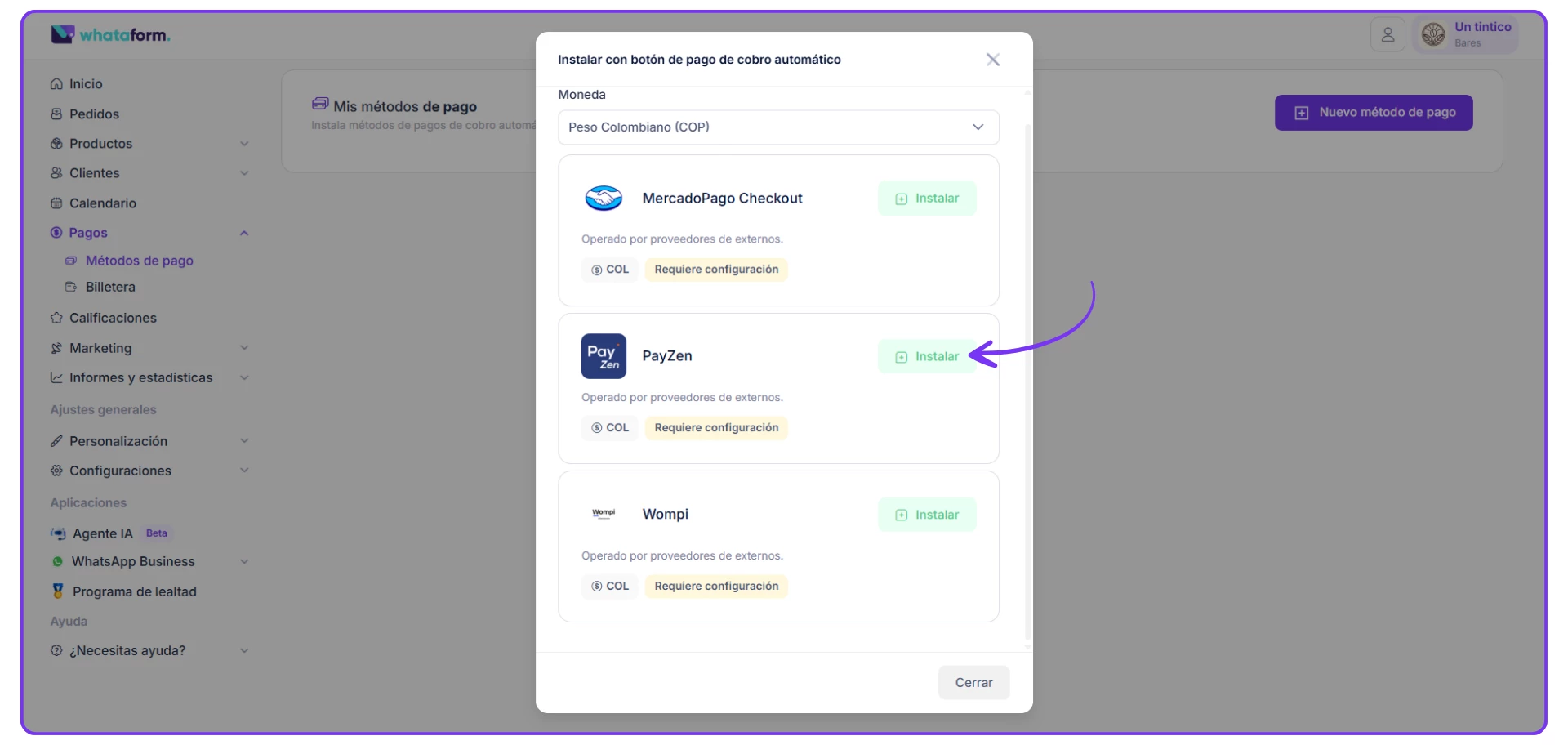Click the Wompi logo icon
1568x745 pixels.
pos(604,514)
